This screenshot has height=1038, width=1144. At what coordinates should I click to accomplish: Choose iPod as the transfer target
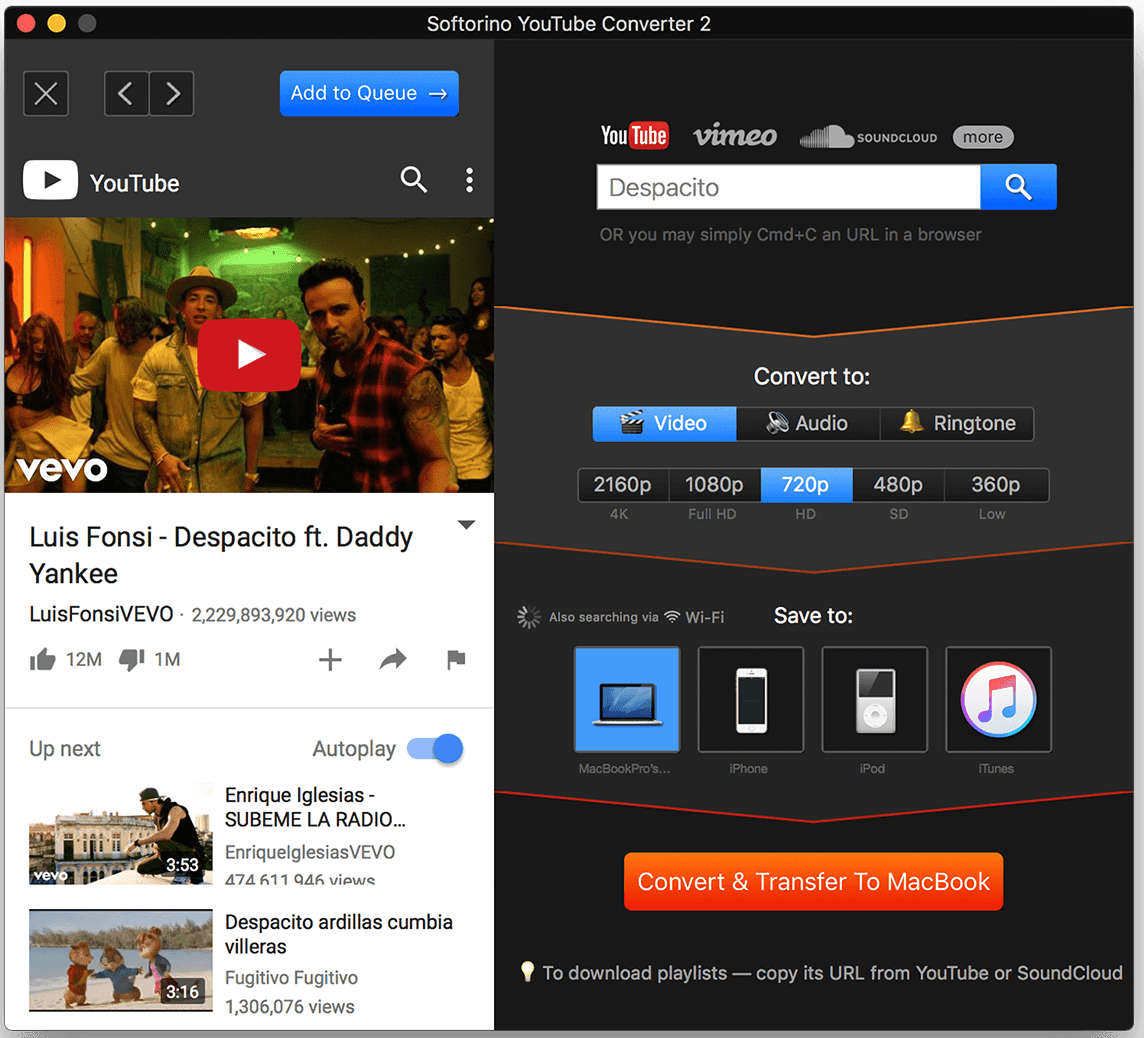874,699
